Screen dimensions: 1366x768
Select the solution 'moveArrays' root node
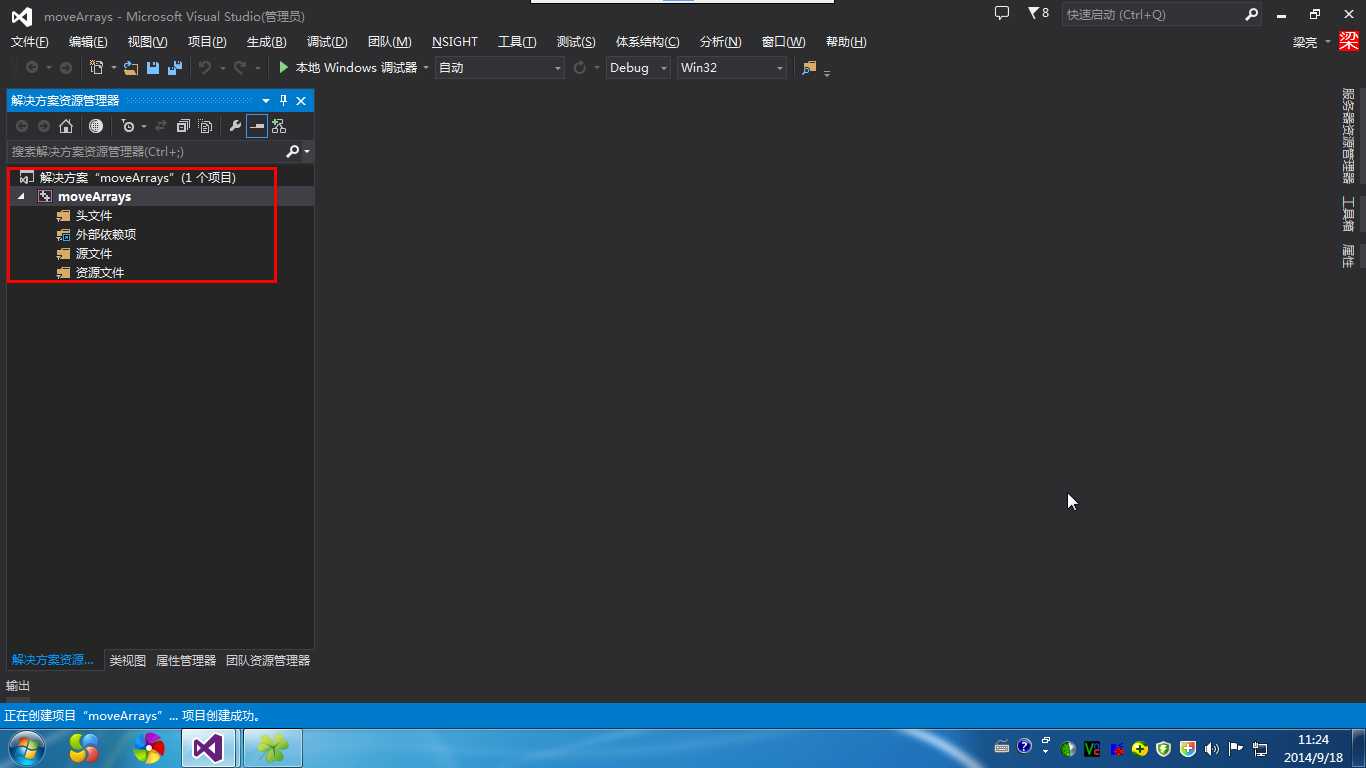pyautogui.click(x=138, y=177)
